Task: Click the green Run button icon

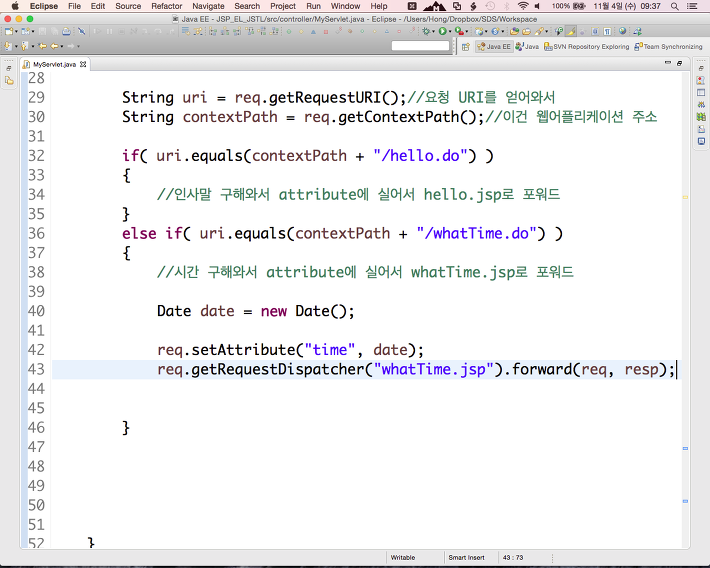Action: click(x=442, y=31)
